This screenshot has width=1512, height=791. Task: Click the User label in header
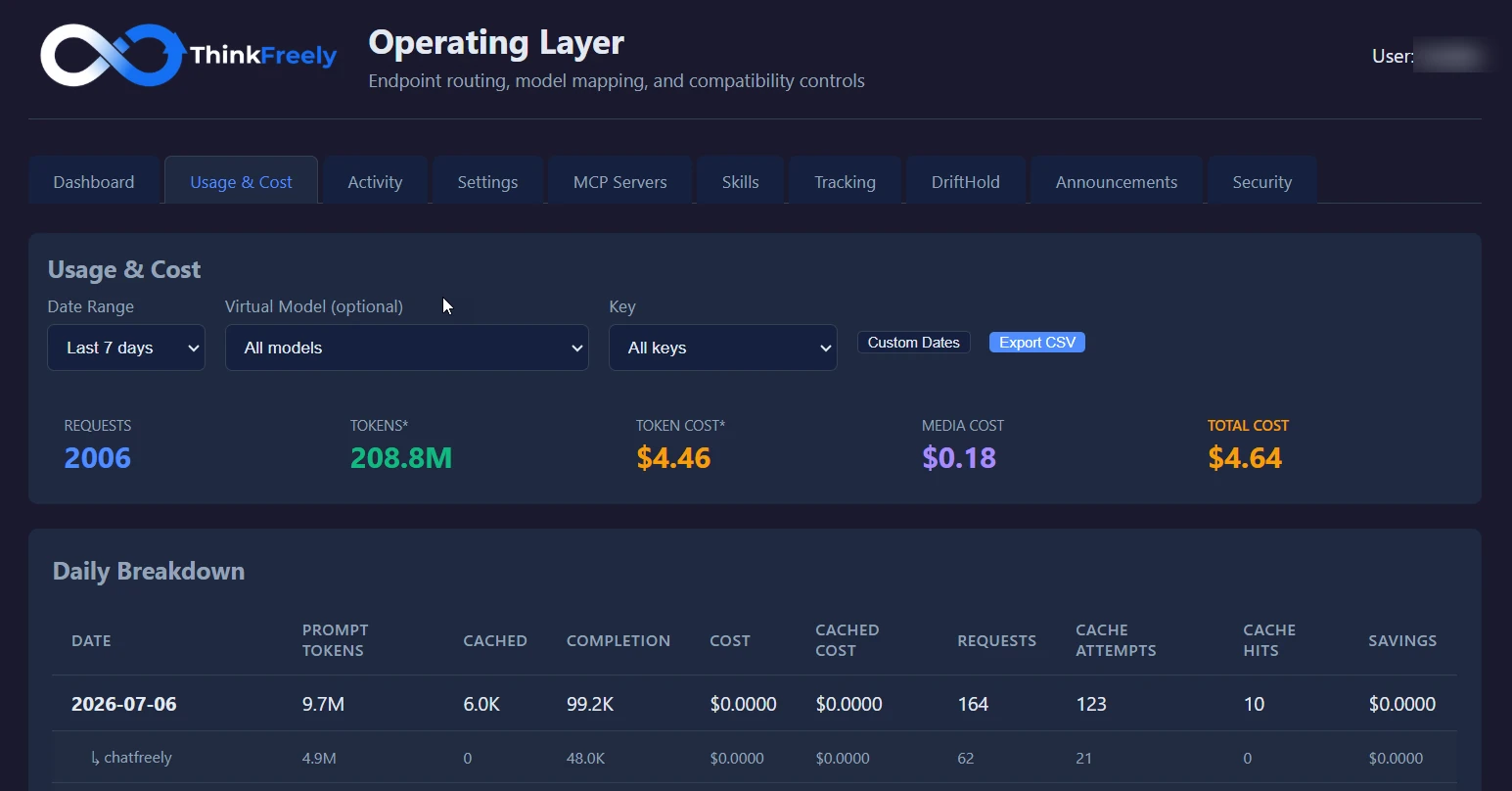[1392, 56]
